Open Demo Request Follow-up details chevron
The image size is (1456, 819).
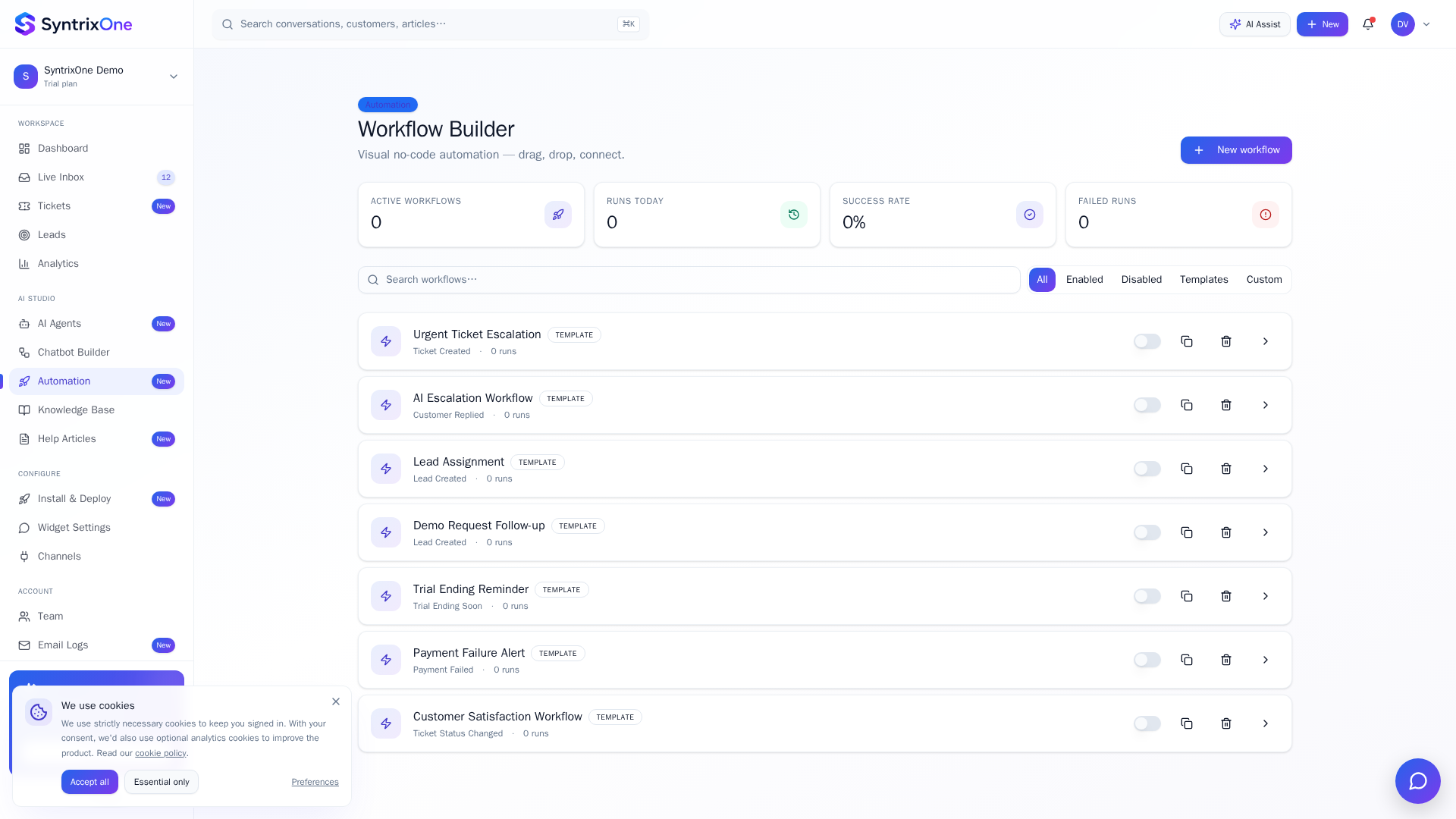point(1266,532)
